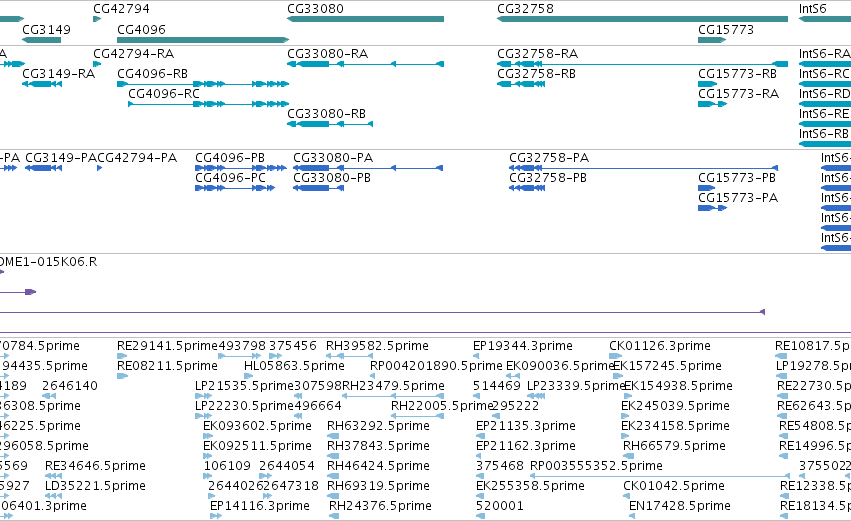Select the CG3149 gene feature bar

coord(41,40)
